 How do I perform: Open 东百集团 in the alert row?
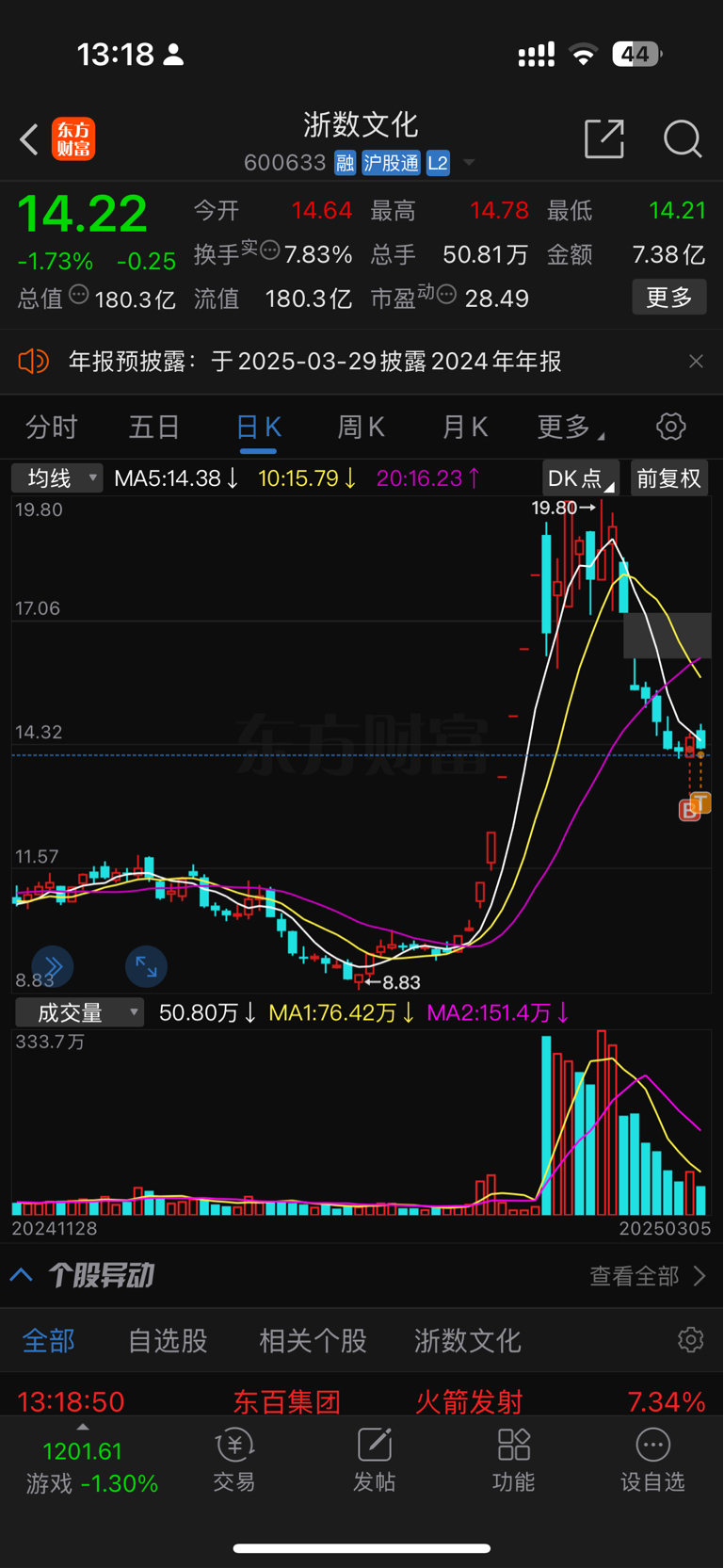[286, 1402]
